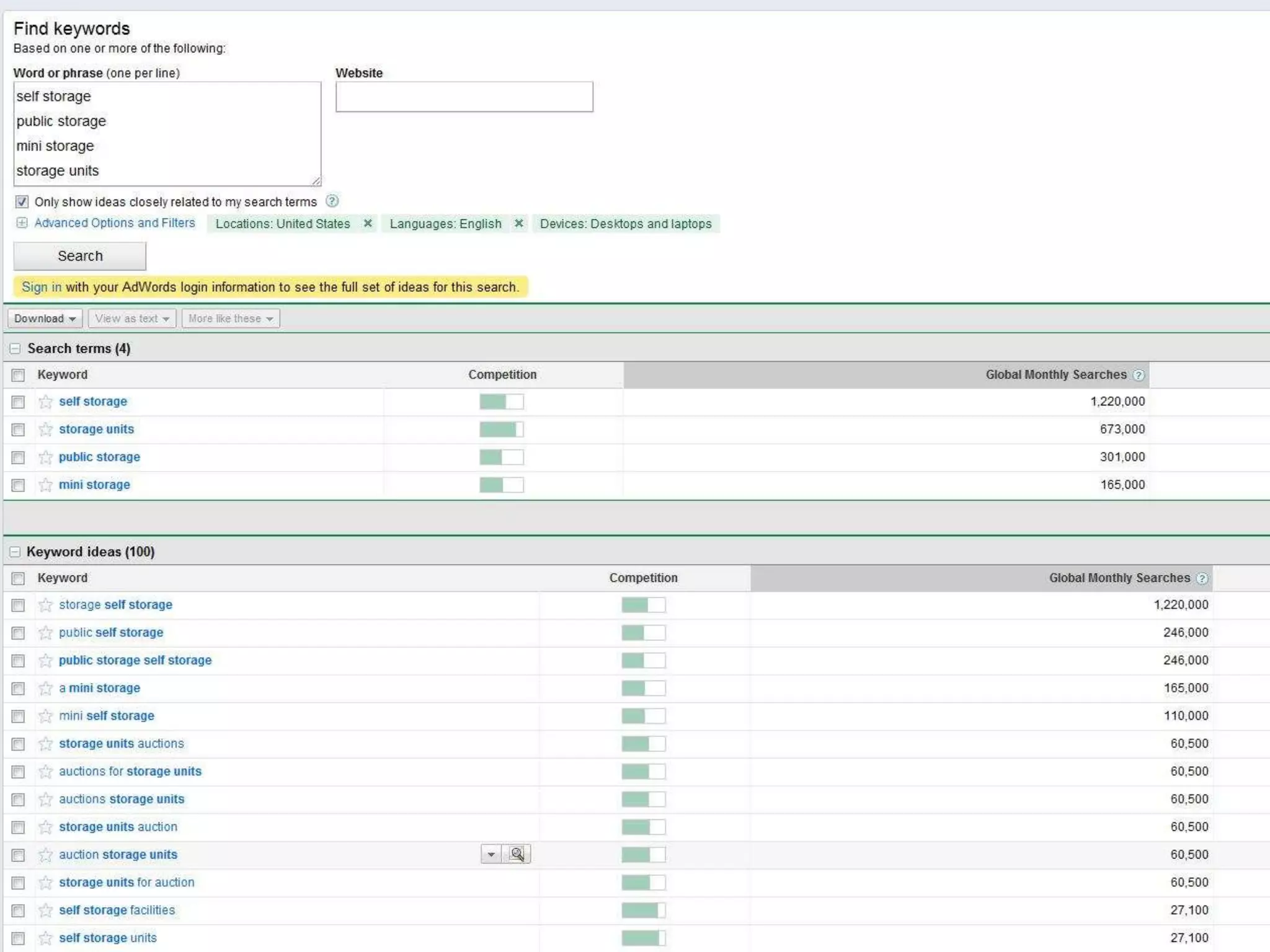This screenshot has height=952, width=1270.
Task: Open dropdown arrow on auction storage units row
Action: (491, 854)
